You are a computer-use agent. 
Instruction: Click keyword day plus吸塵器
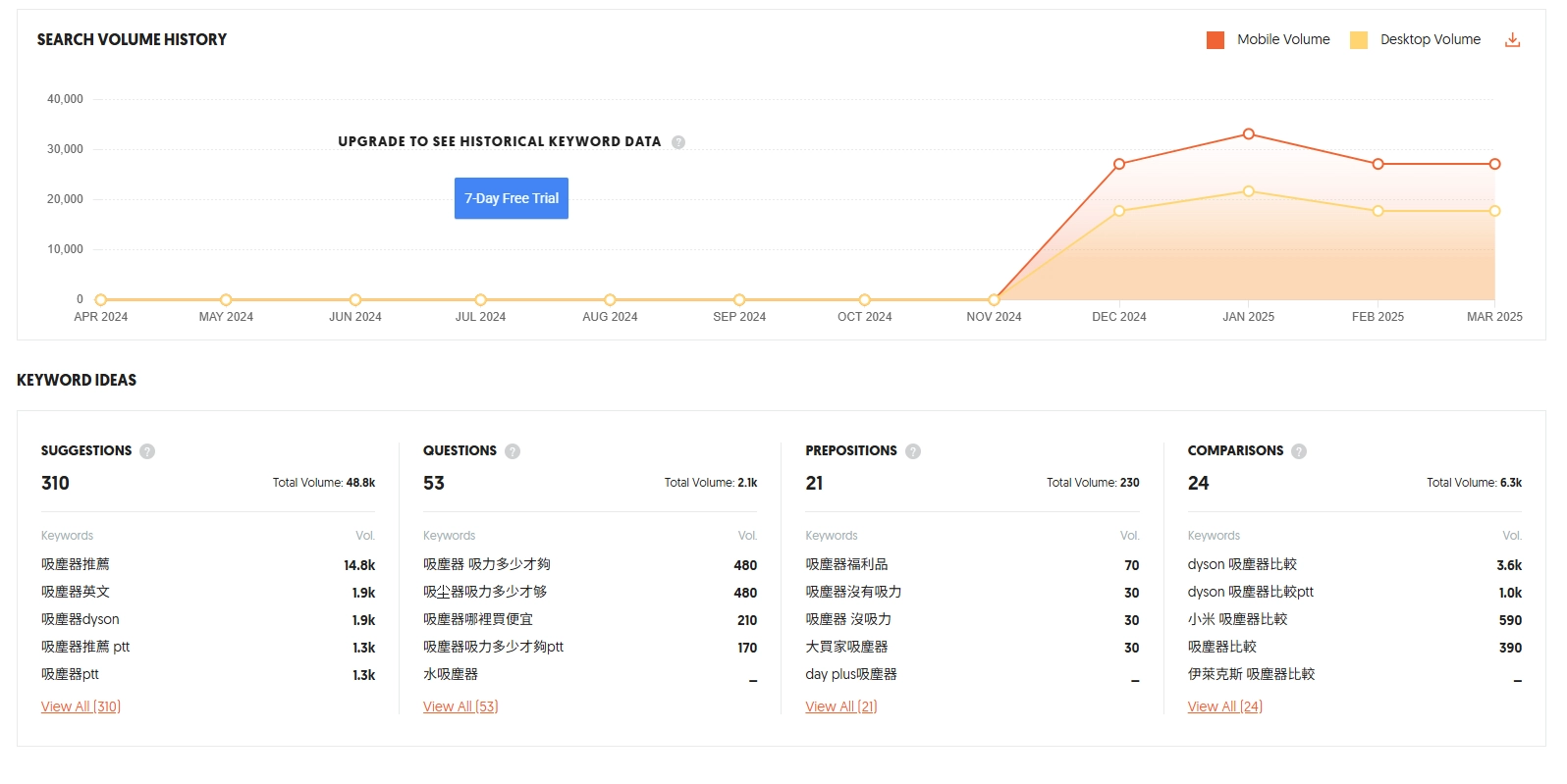point(851,674)
